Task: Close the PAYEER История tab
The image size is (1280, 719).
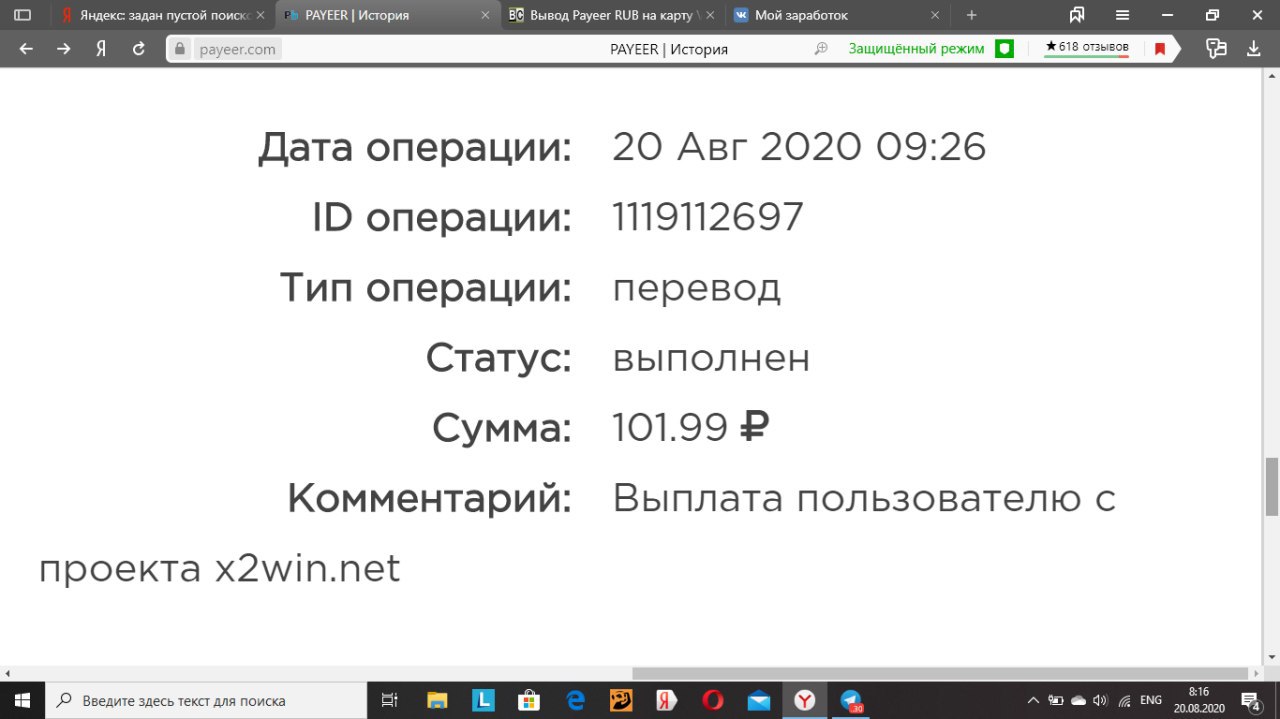Action: tap(486, 16)
